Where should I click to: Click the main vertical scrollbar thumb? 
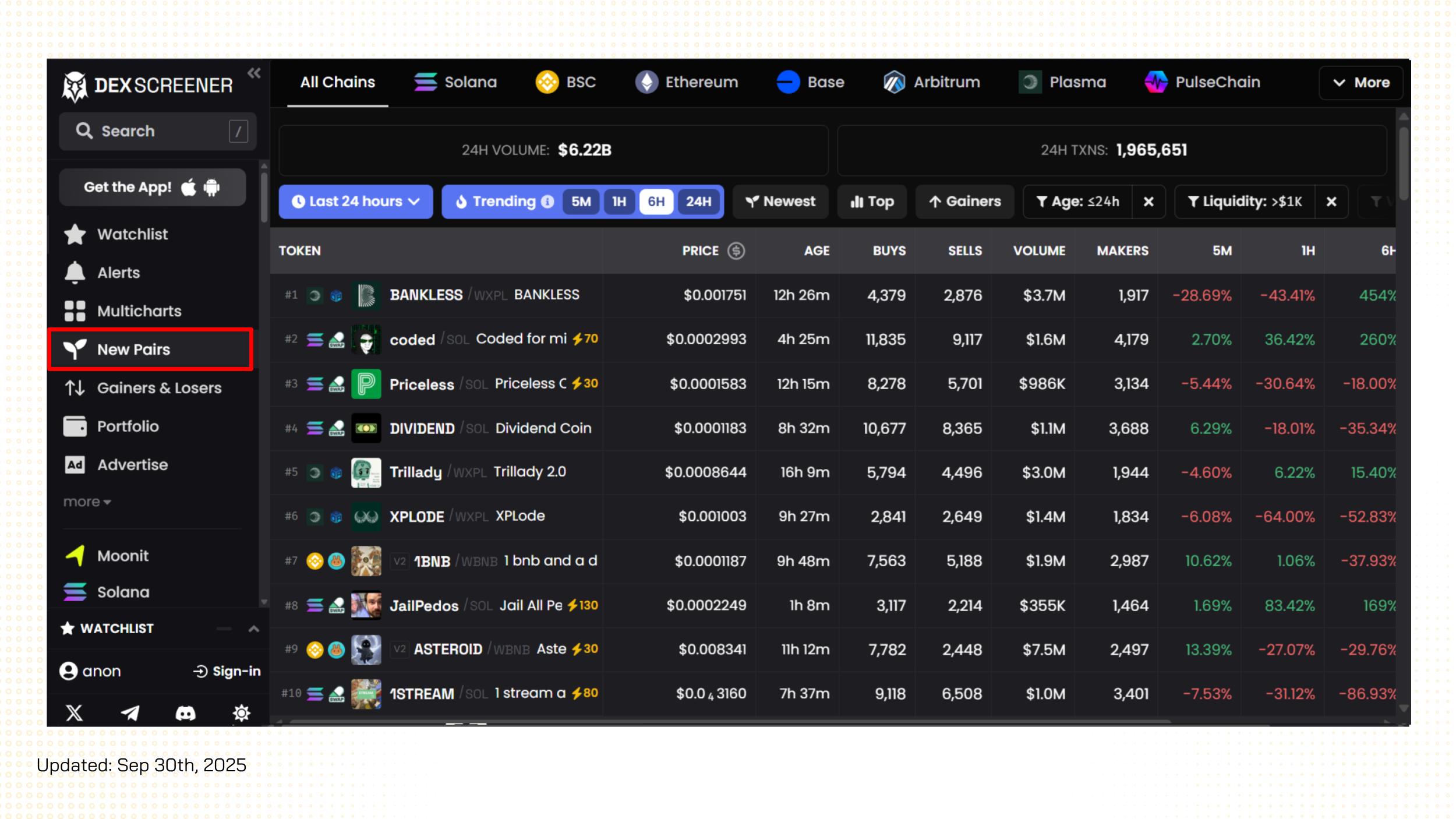coord(1404,163)
